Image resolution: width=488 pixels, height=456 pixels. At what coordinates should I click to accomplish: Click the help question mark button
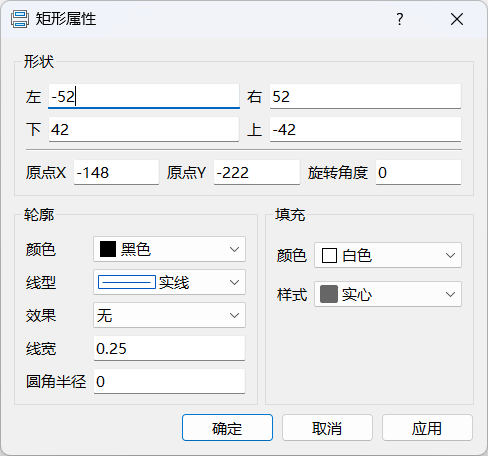400,19
